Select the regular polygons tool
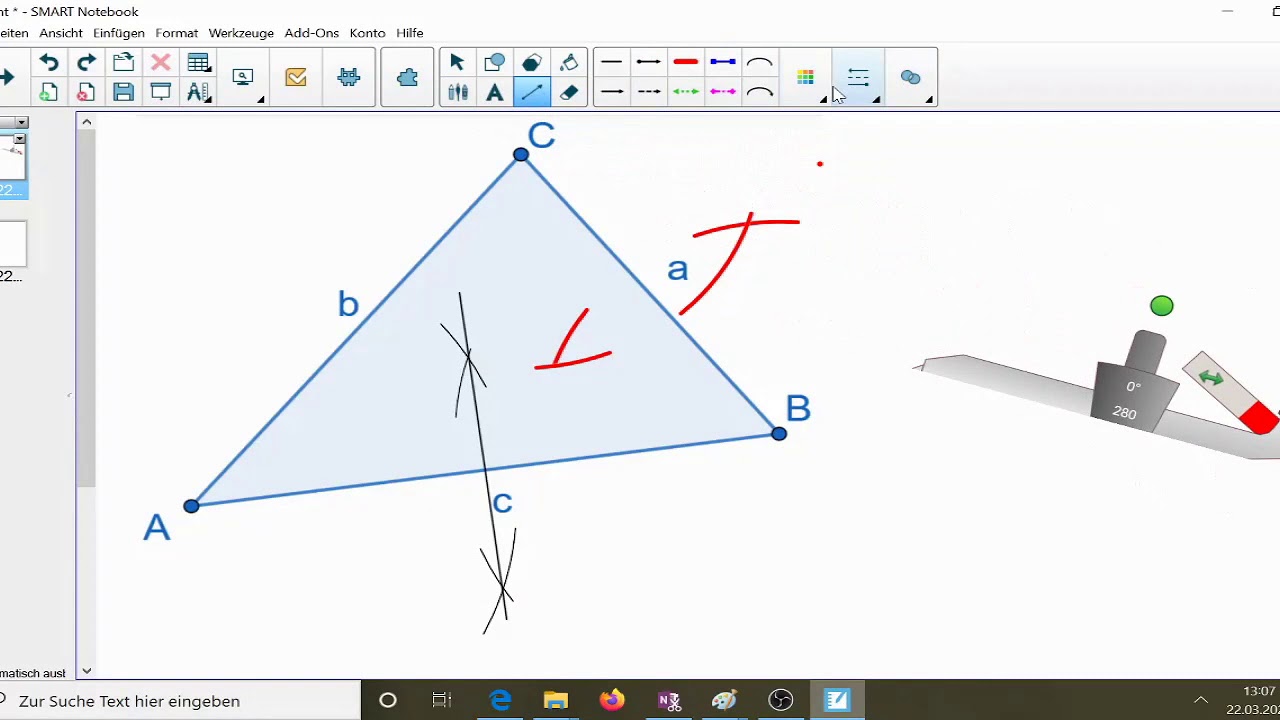The width and height of the screenshot is (1280, 720). point(532,63)
